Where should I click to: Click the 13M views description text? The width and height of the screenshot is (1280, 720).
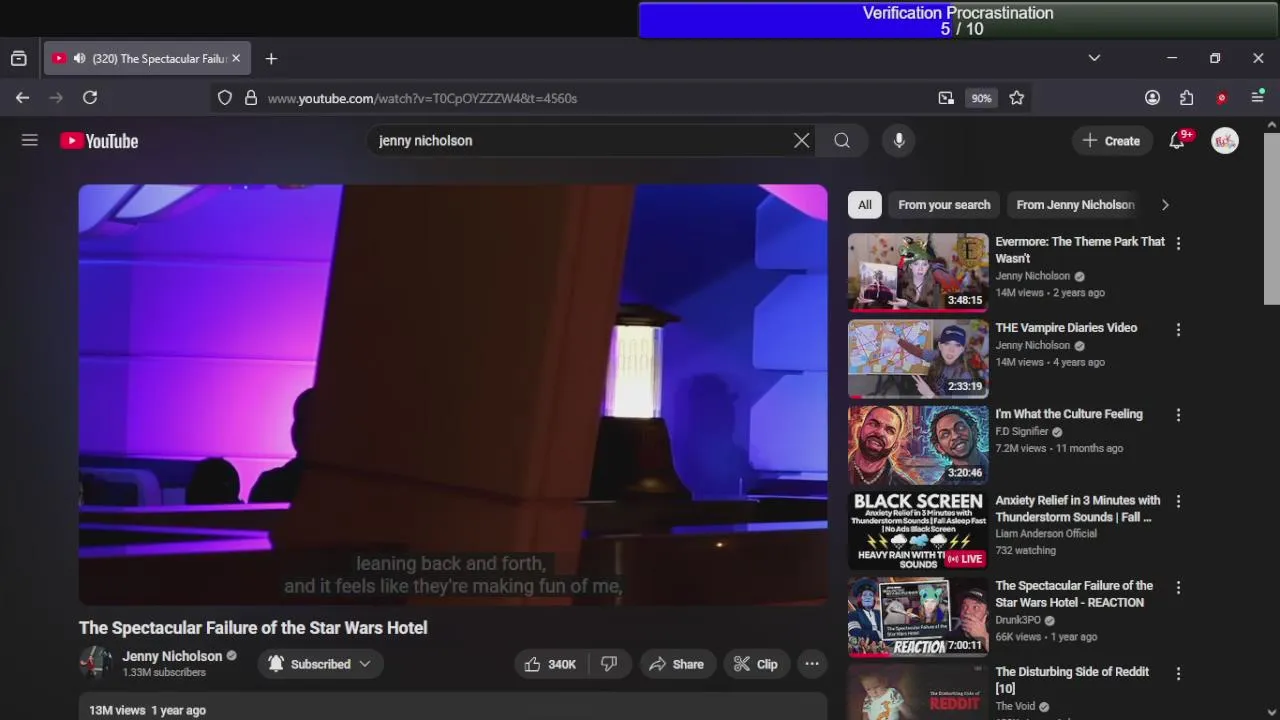(x=147, y=710)
